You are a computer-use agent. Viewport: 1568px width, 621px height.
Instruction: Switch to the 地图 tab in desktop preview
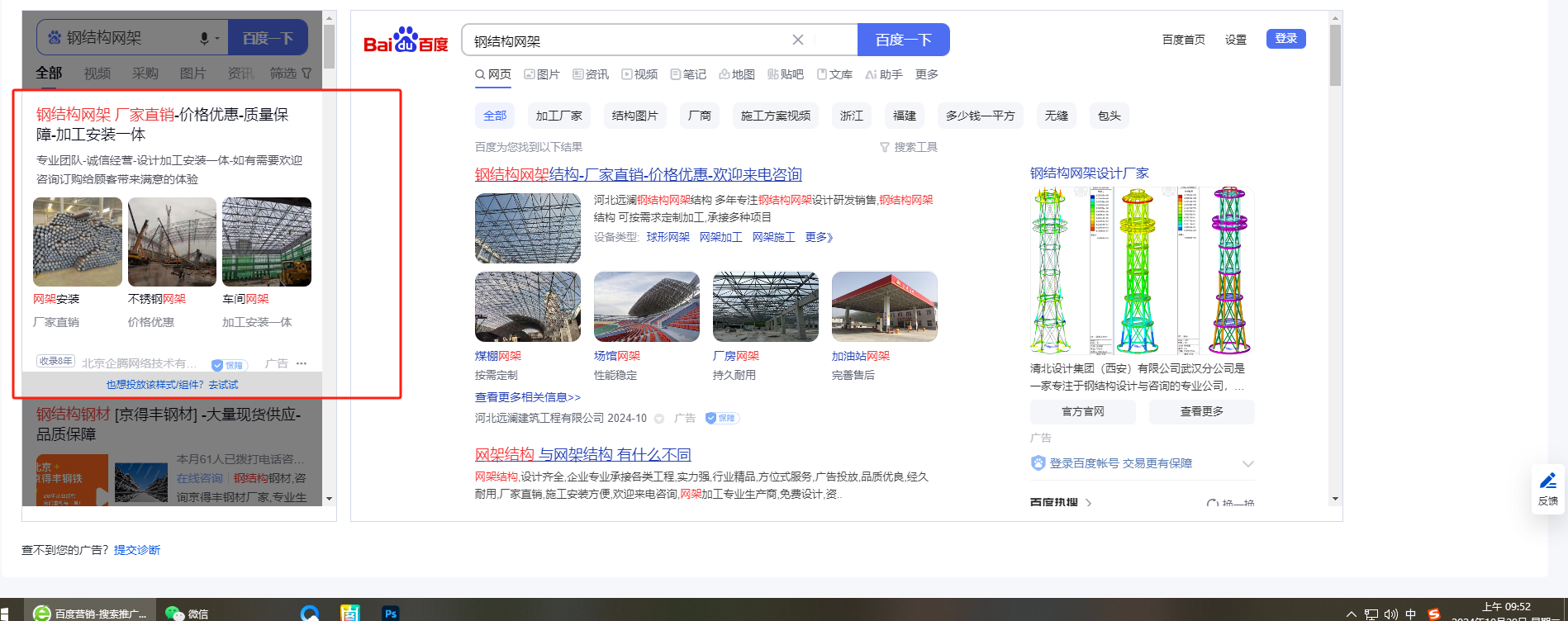[x=737, y=74]
